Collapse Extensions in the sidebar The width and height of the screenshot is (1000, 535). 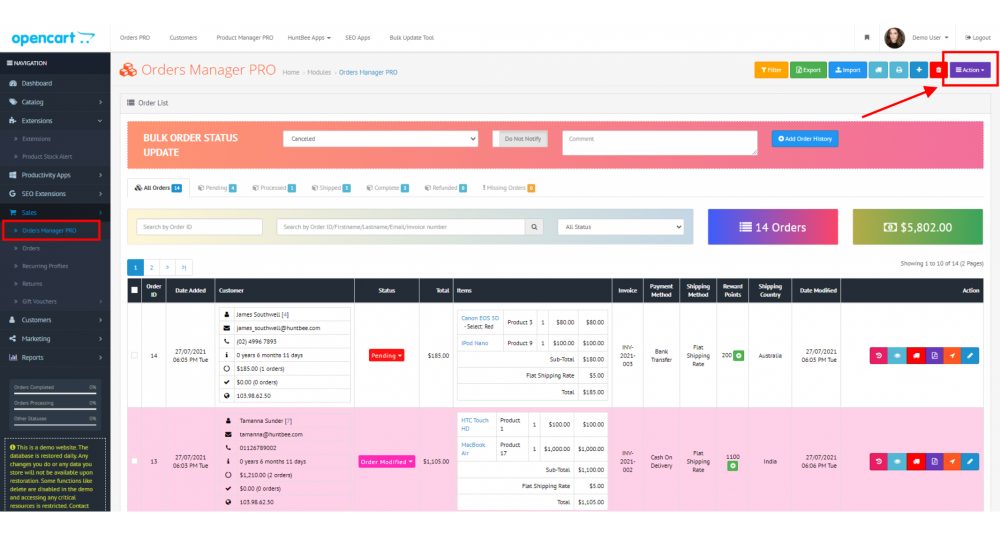click(x=55, y=121)
